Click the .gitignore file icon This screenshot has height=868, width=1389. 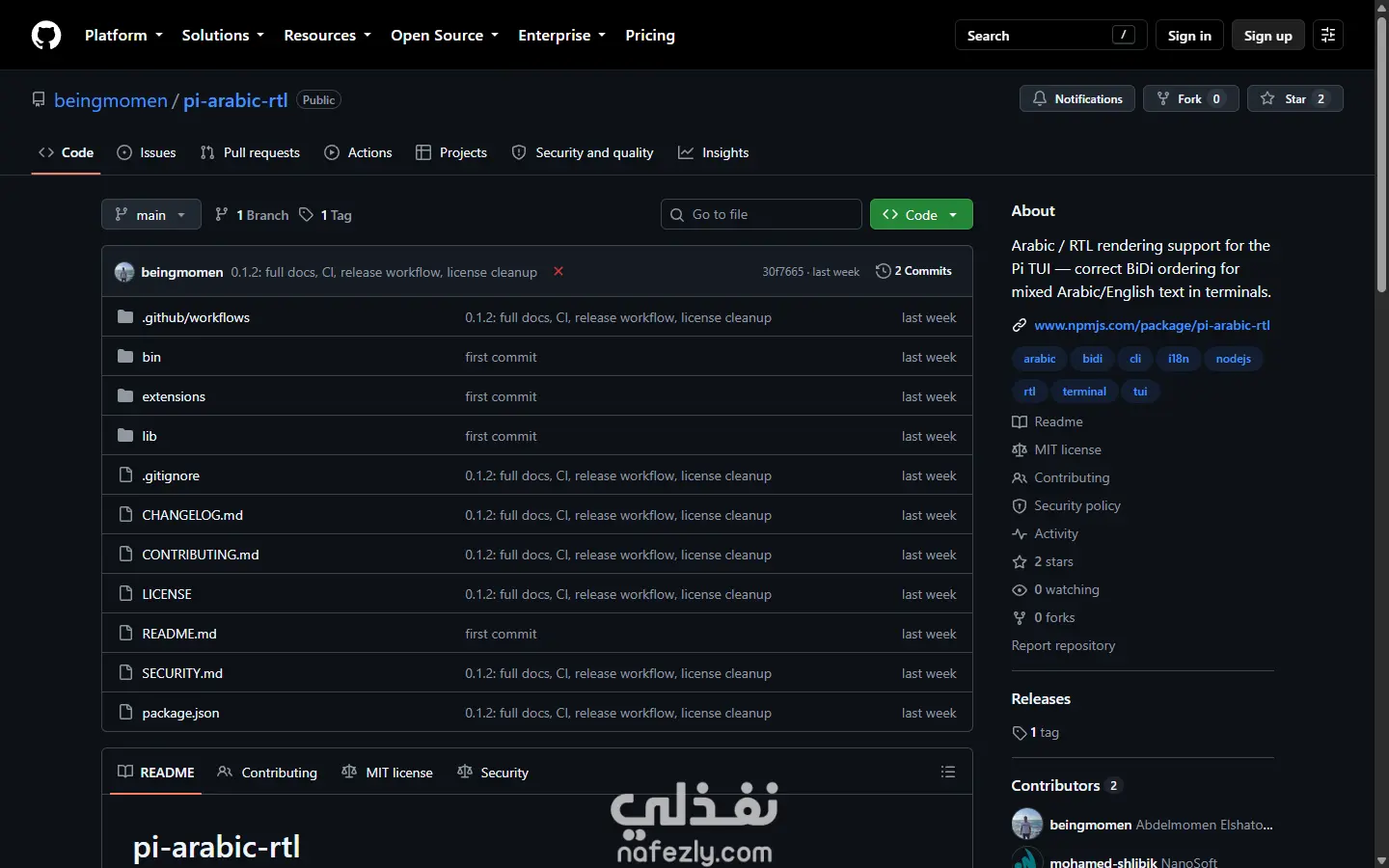click(125, 475)
